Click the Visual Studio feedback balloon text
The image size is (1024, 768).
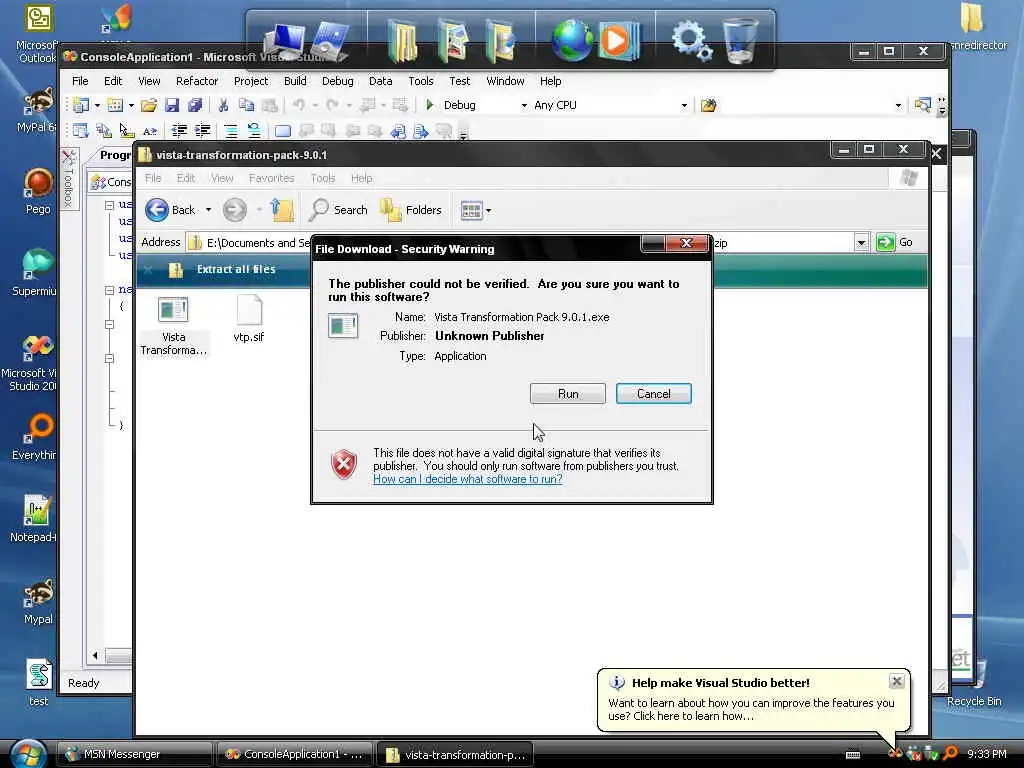pyautogui.click(x=751, y=709)
